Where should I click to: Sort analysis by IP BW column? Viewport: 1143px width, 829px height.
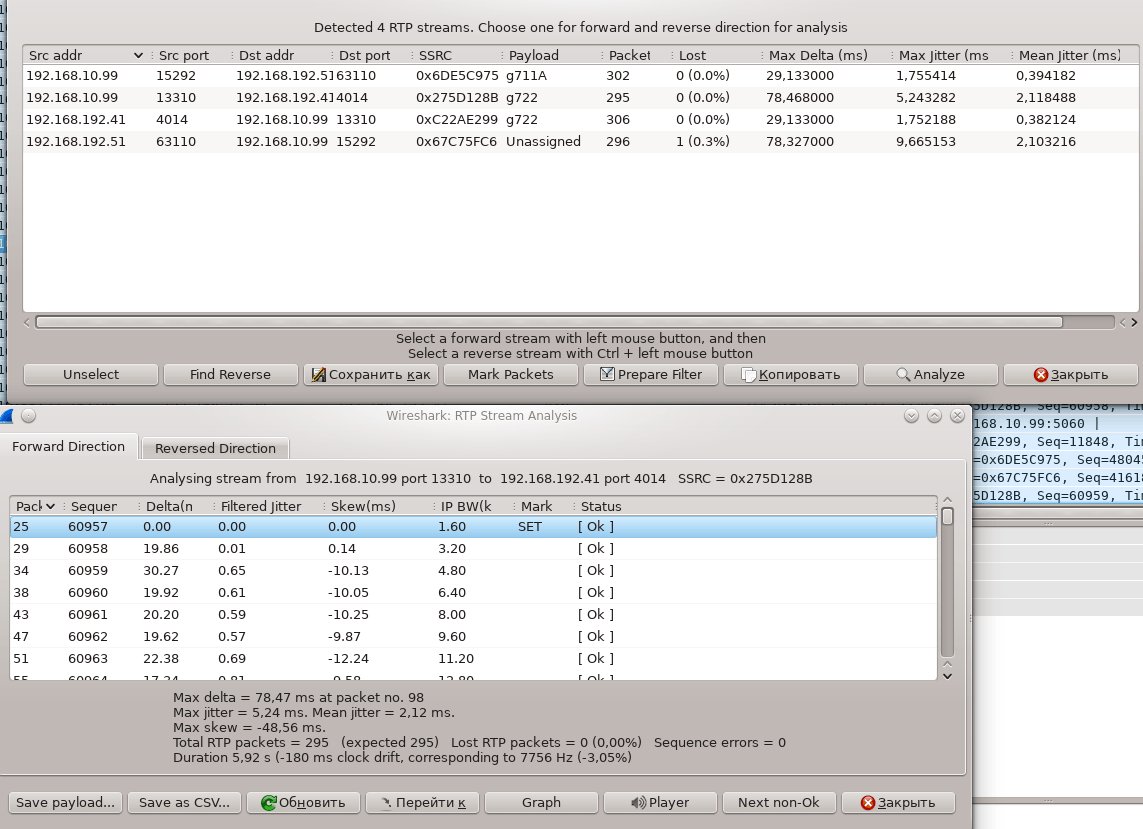tap(472, 506)
